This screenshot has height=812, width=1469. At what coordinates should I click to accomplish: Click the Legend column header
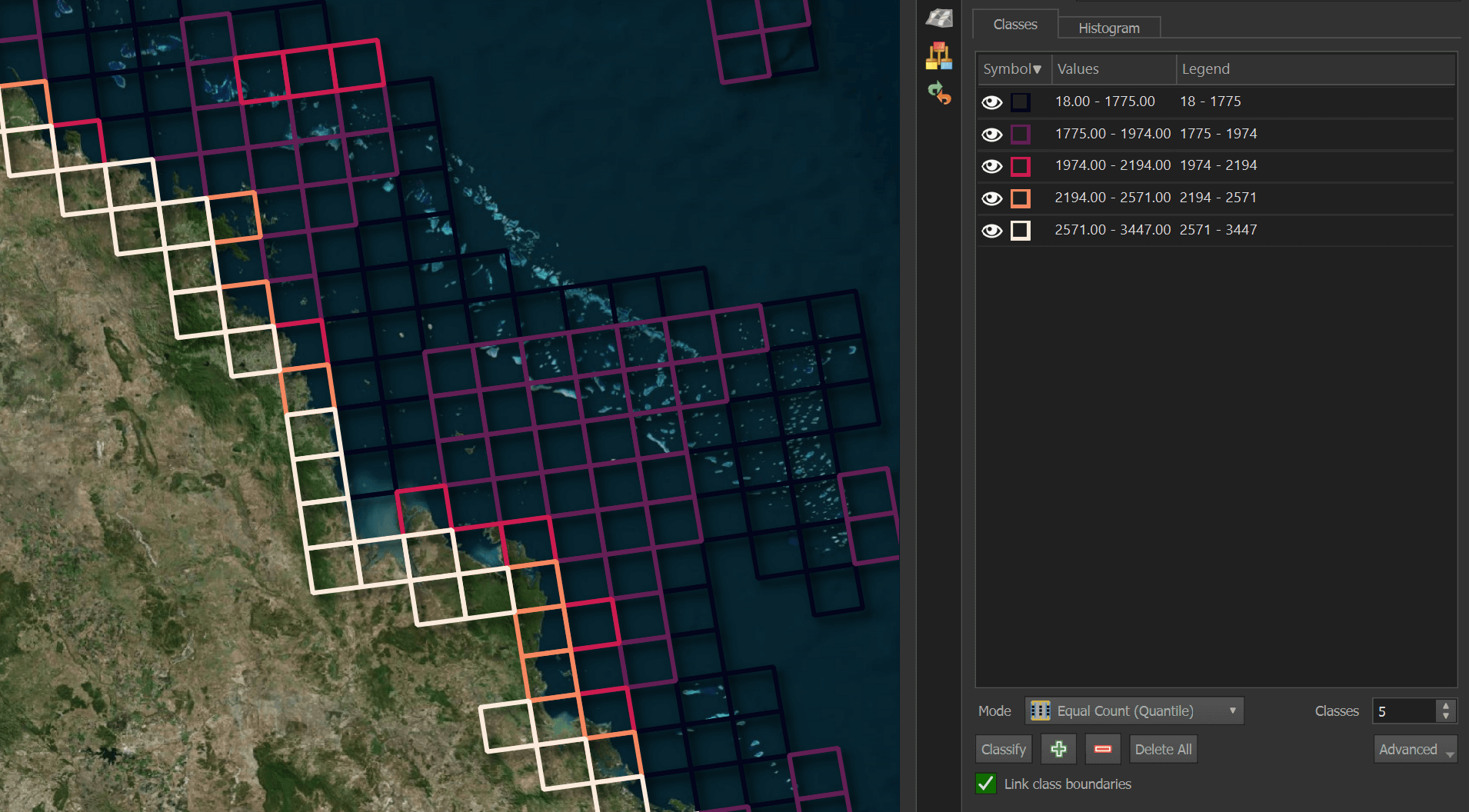coord(1205,69)
